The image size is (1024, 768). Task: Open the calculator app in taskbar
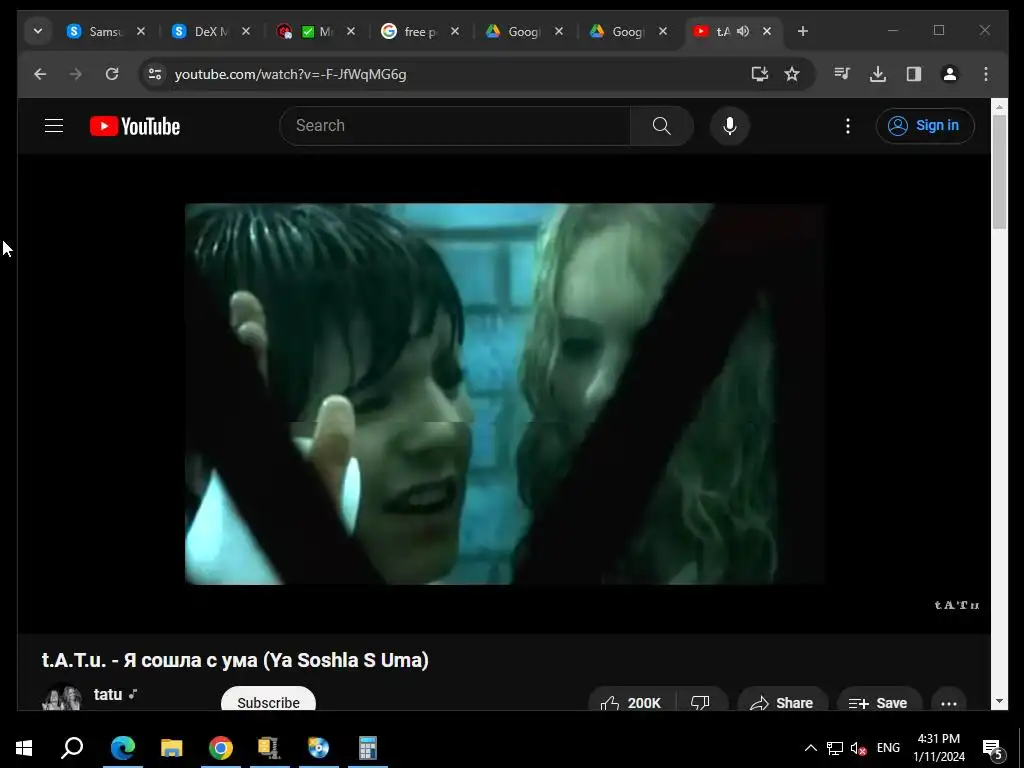368,748
